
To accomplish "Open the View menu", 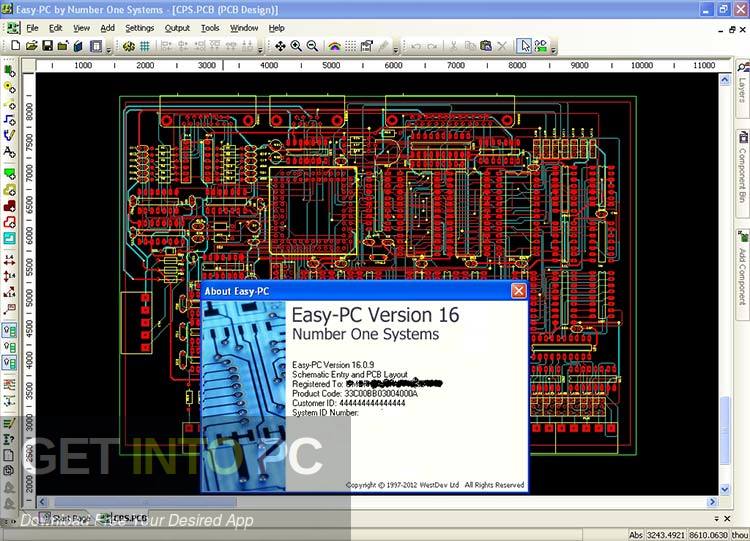I will tap(81, 28).
